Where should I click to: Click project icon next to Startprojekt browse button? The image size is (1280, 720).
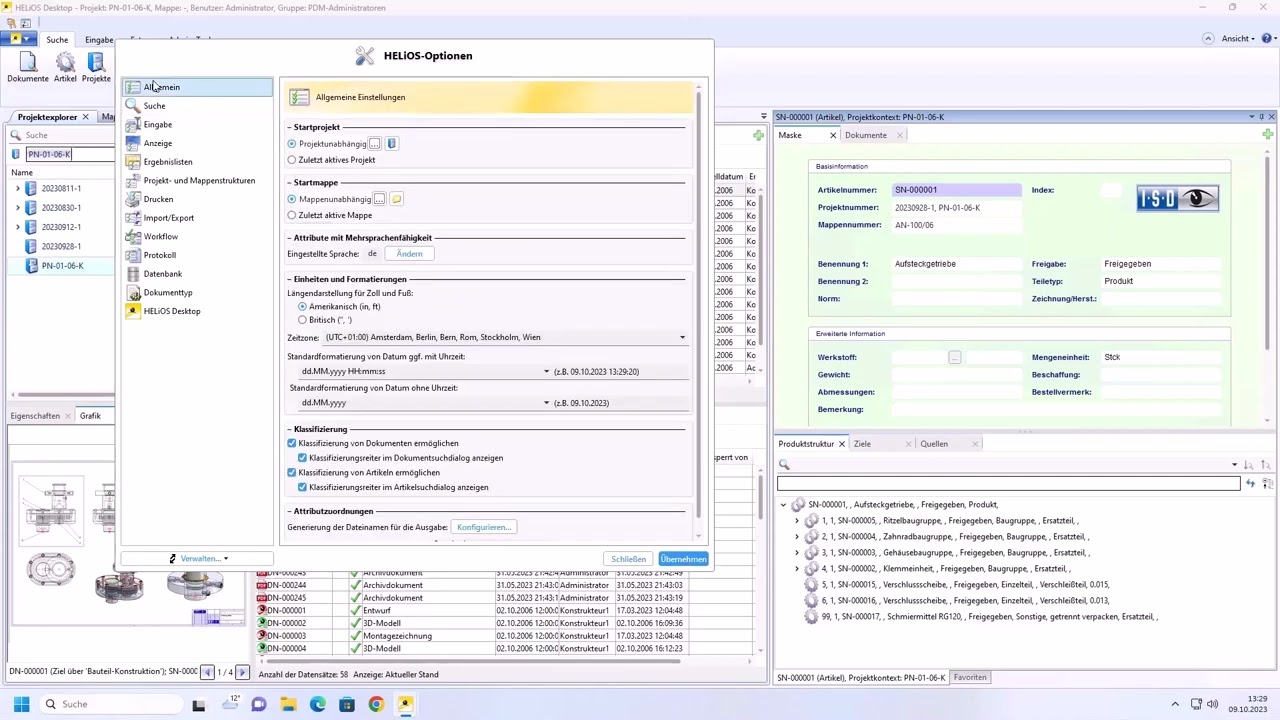pos(392,144)
